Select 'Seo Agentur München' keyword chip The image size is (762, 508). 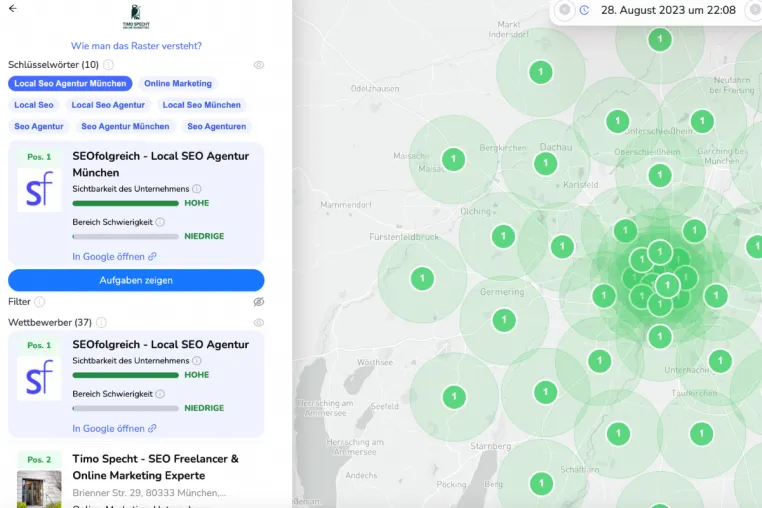tap(125, 126)
